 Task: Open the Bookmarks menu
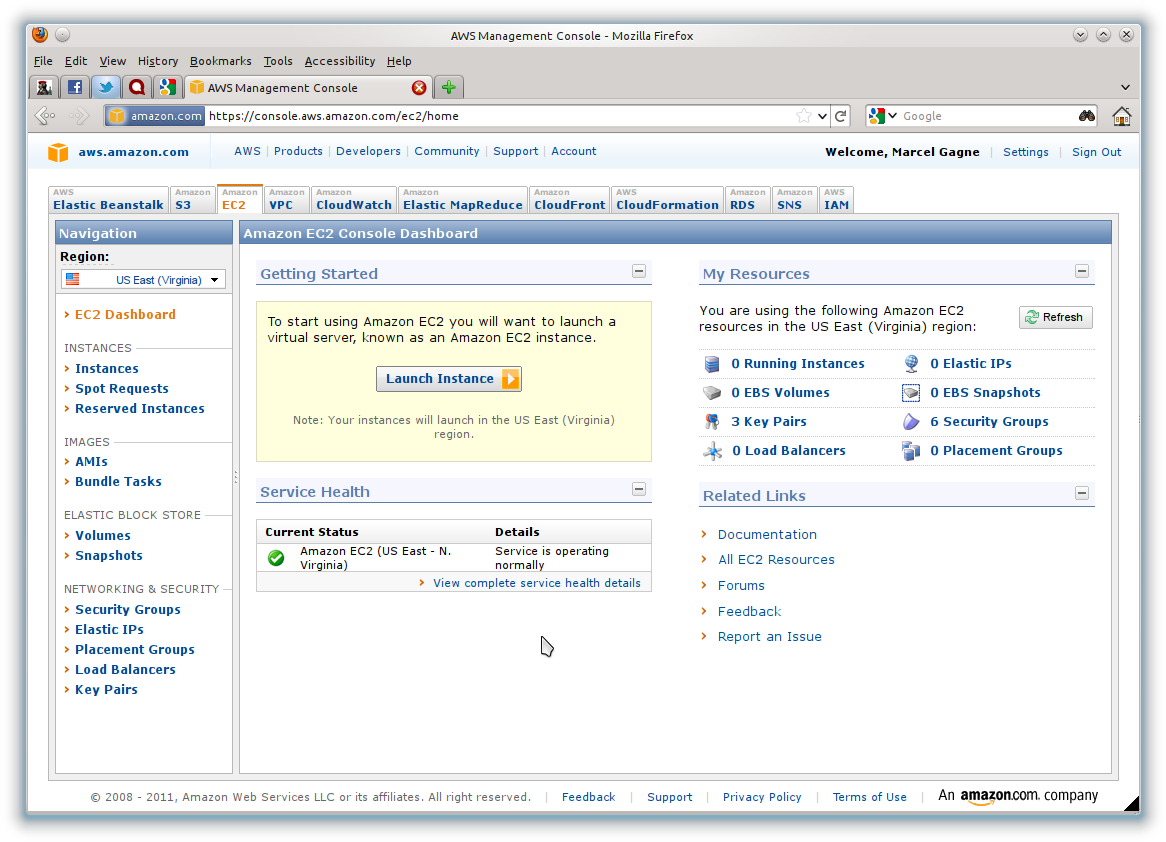click(220, 61)
